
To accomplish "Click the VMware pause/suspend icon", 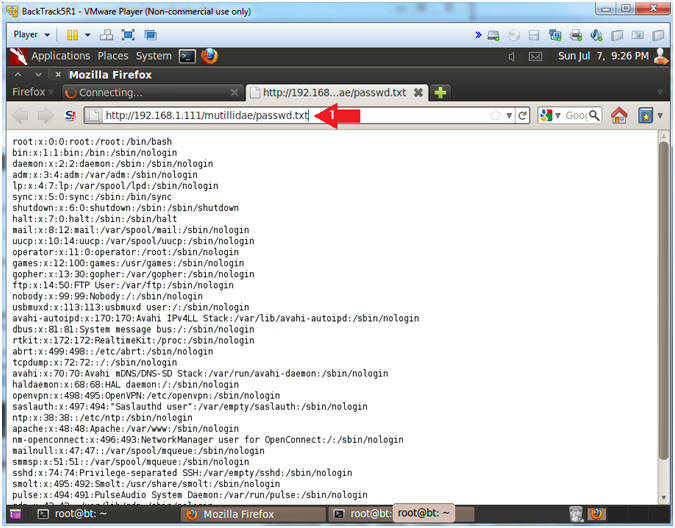I will 72,35.
